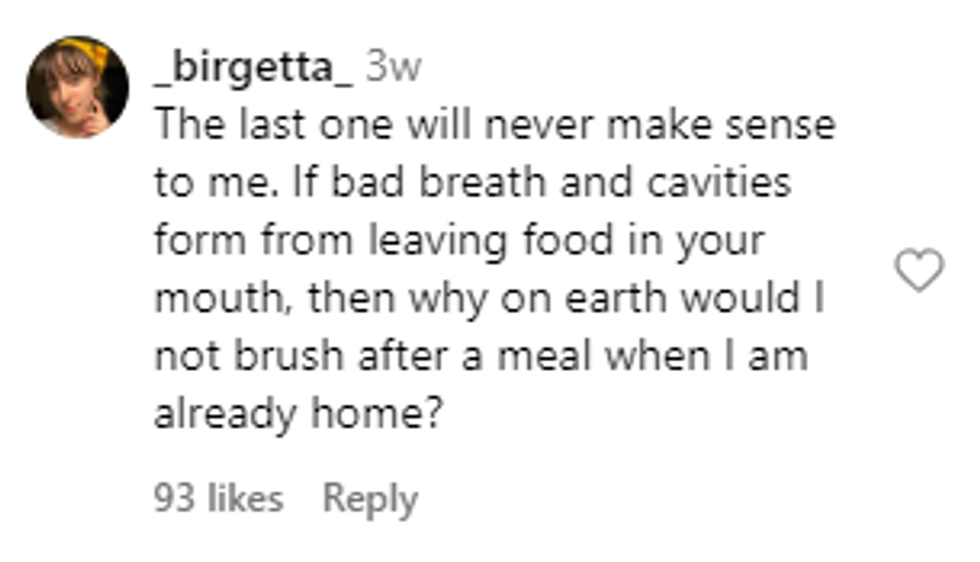Show who liked this comment
Viewport: 980px width, 562px height.
(x=218, y=499)
